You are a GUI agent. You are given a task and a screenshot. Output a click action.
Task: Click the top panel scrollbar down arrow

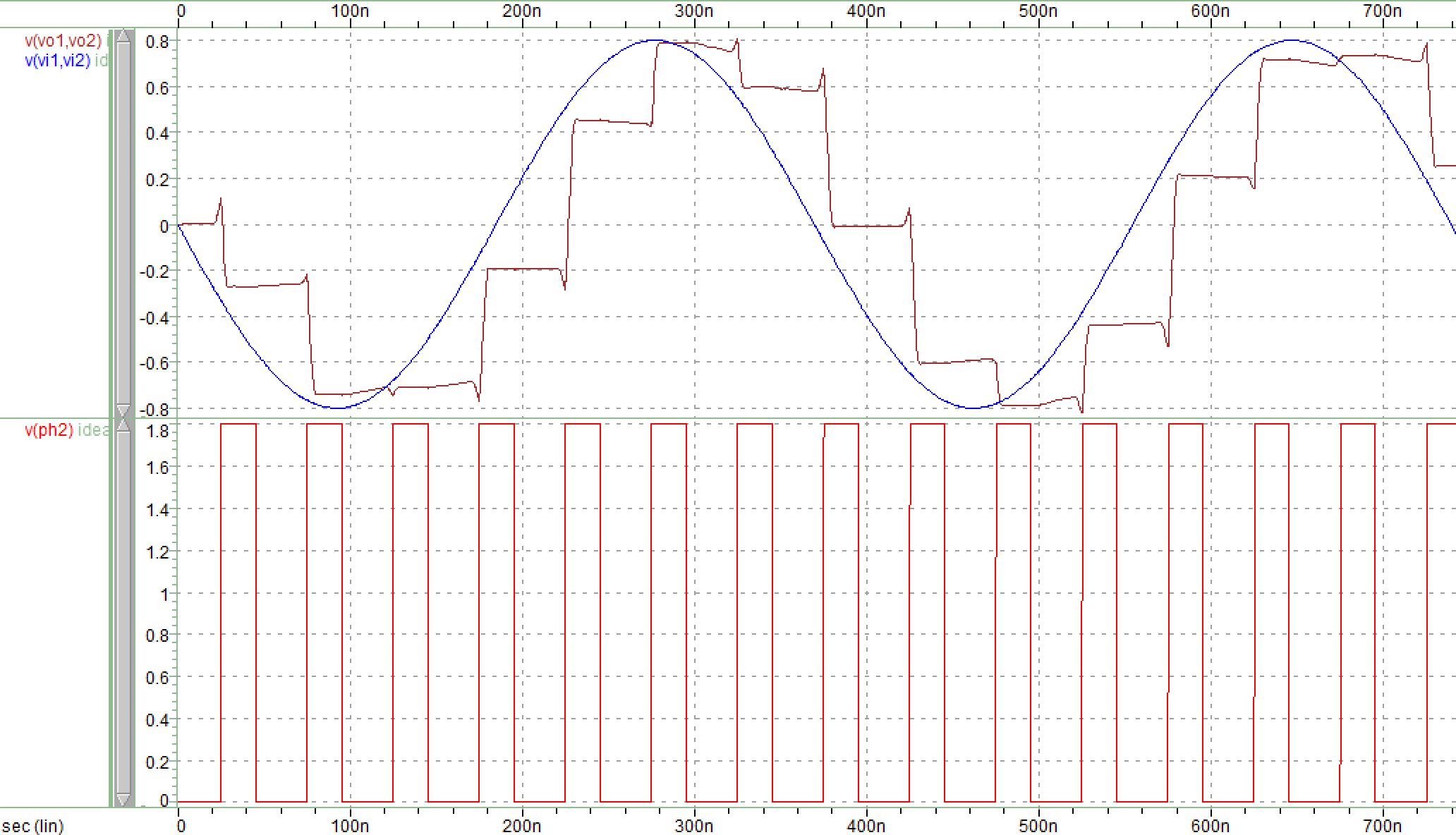tap(123, 410)
